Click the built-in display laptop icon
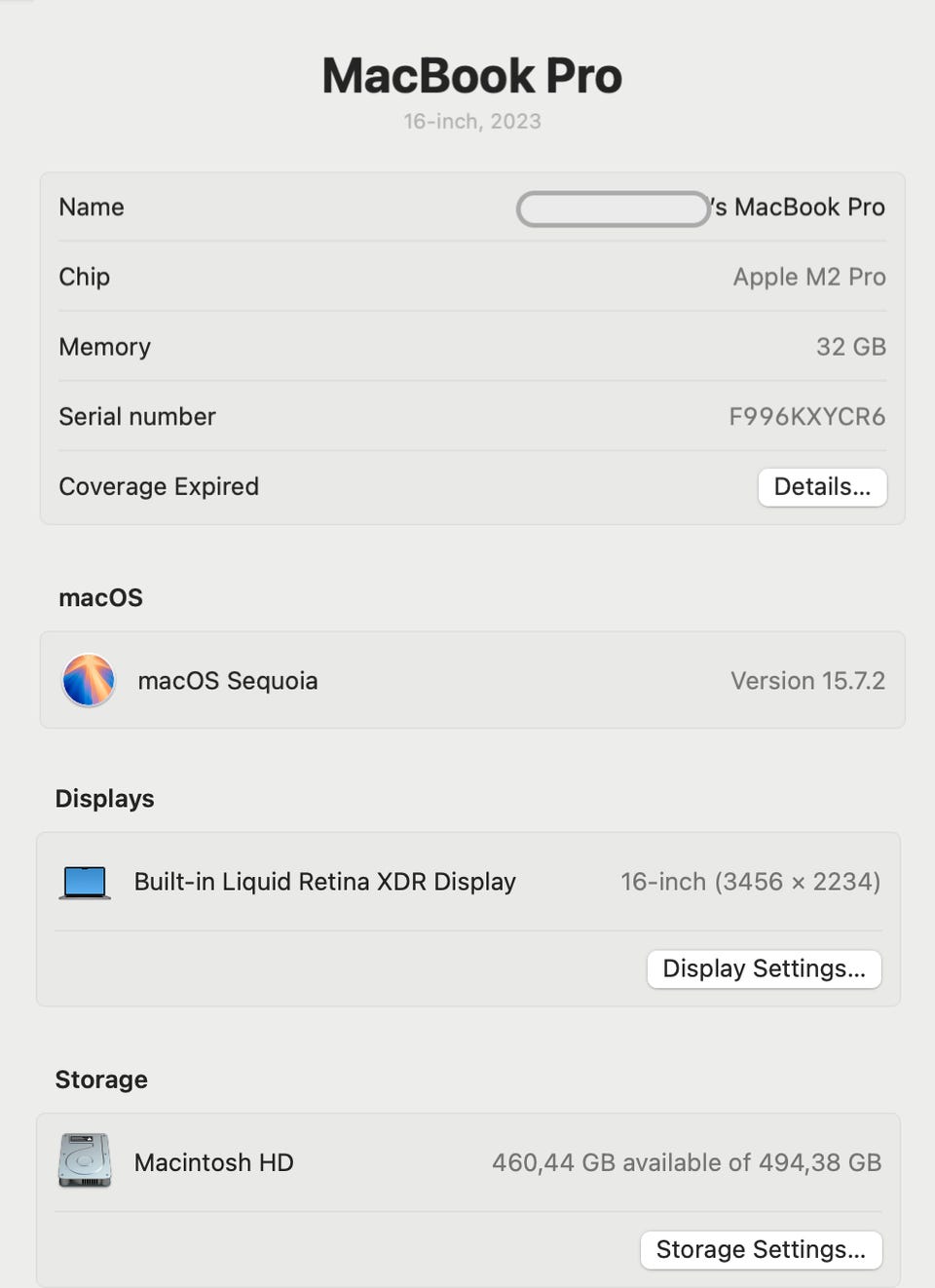 [x=85, y=882]
